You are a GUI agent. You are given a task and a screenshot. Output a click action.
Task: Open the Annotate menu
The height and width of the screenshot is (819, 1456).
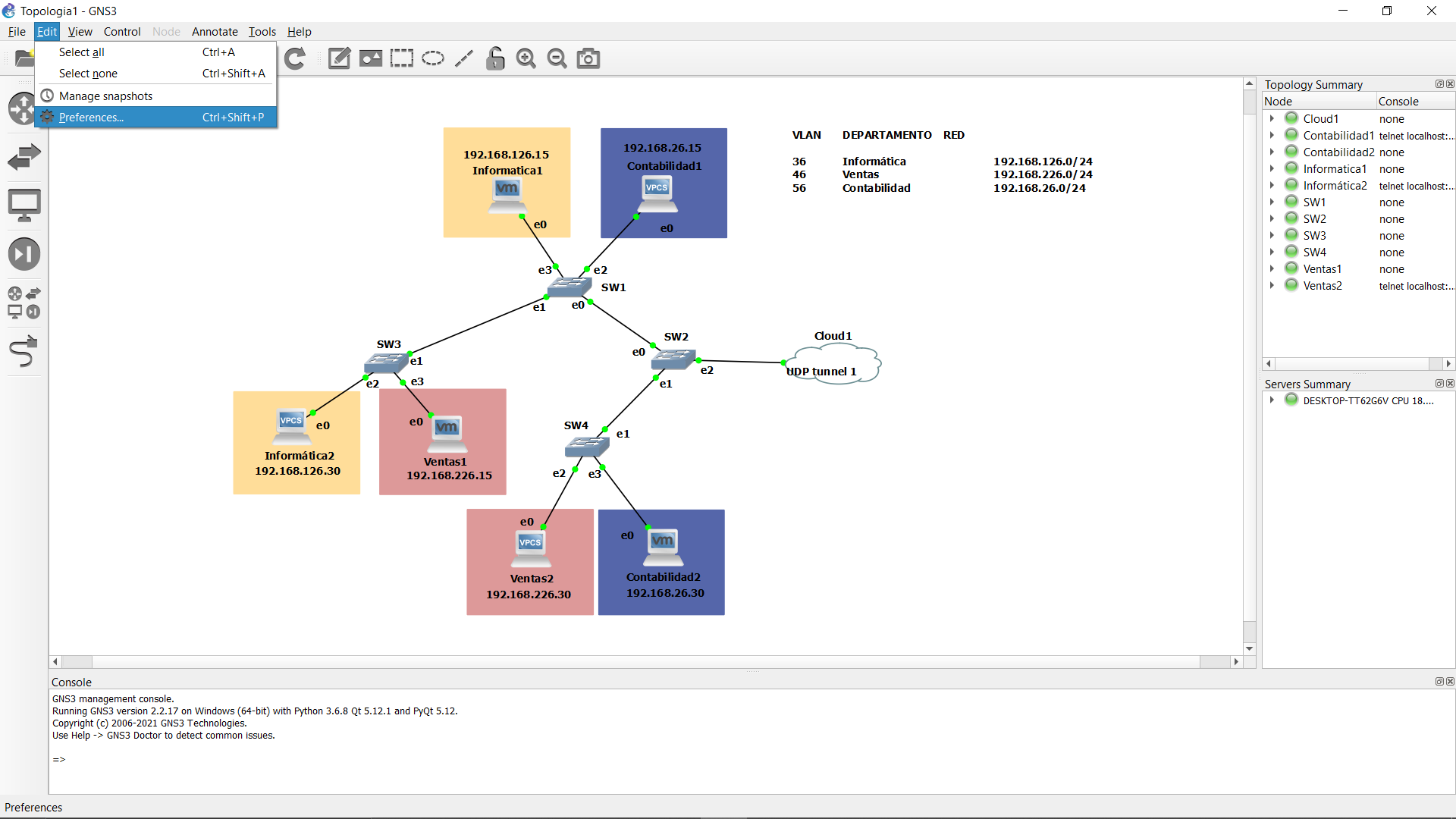(x=215, y=32)
